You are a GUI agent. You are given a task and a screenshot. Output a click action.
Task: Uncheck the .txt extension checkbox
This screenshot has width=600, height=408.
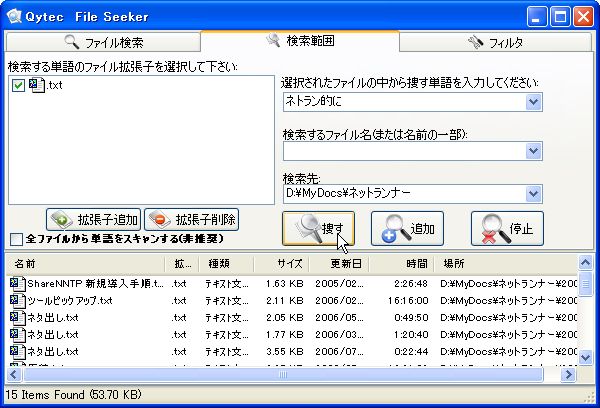click(18, 85)
